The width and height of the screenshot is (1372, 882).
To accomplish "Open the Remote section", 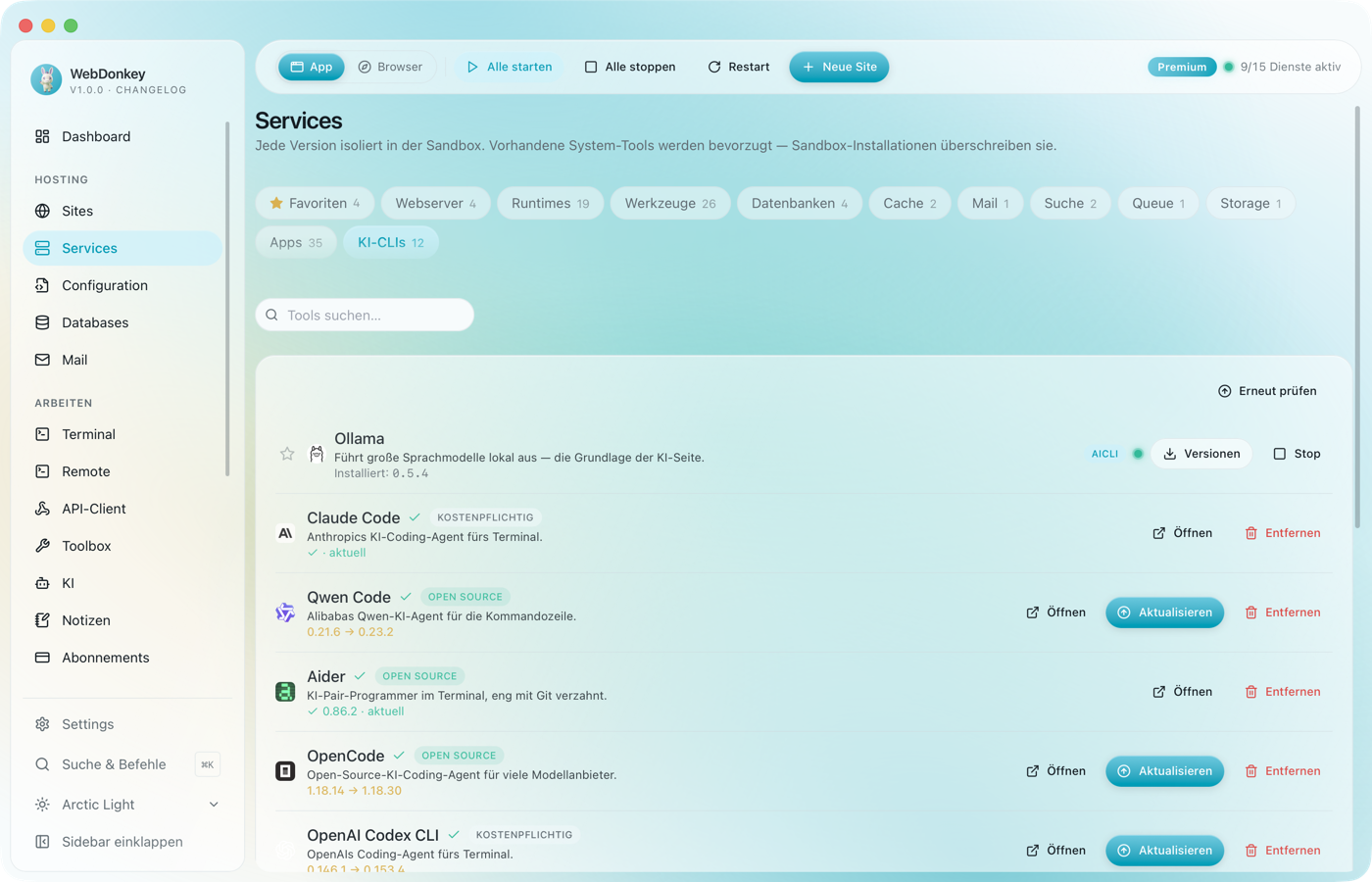I will tap(123, 471).
